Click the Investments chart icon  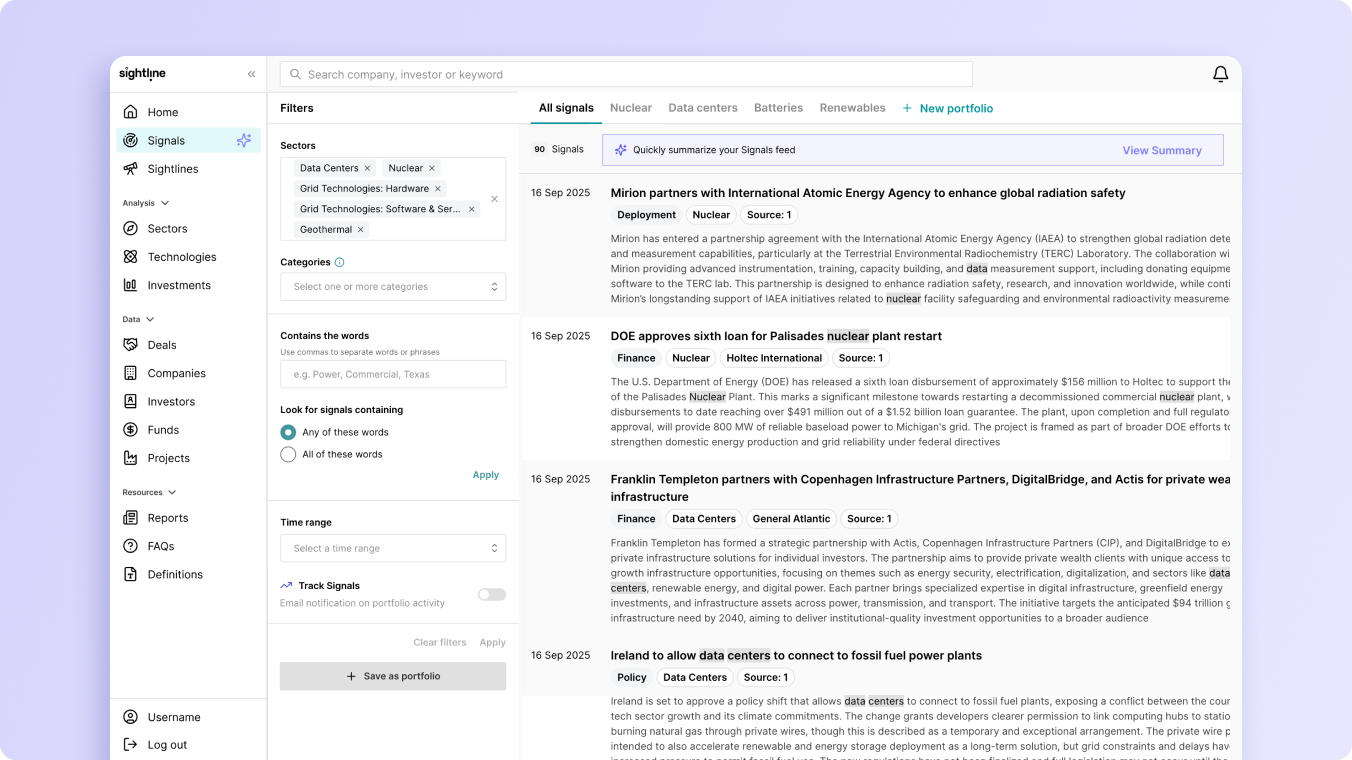[130, 285]
